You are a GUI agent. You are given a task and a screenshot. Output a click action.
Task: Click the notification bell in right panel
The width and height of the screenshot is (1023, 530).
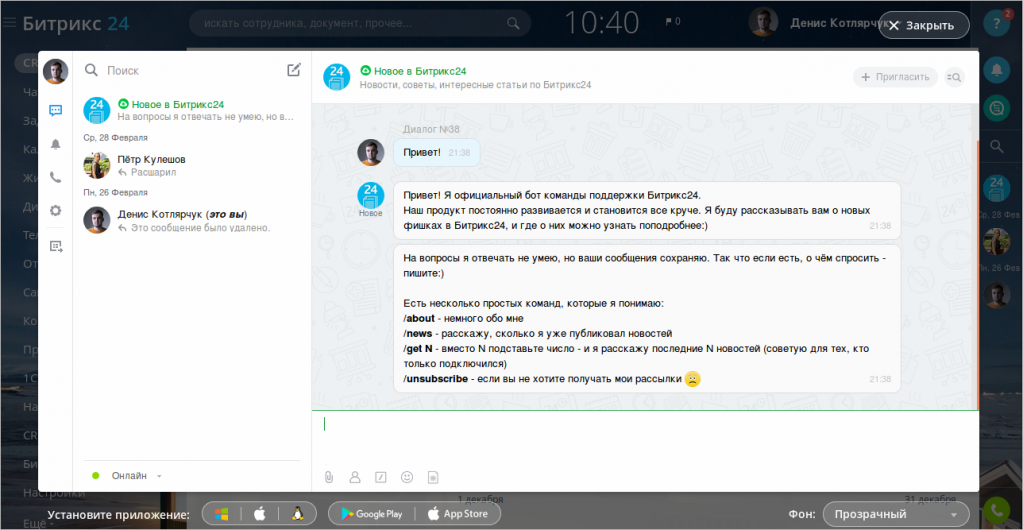996,70
